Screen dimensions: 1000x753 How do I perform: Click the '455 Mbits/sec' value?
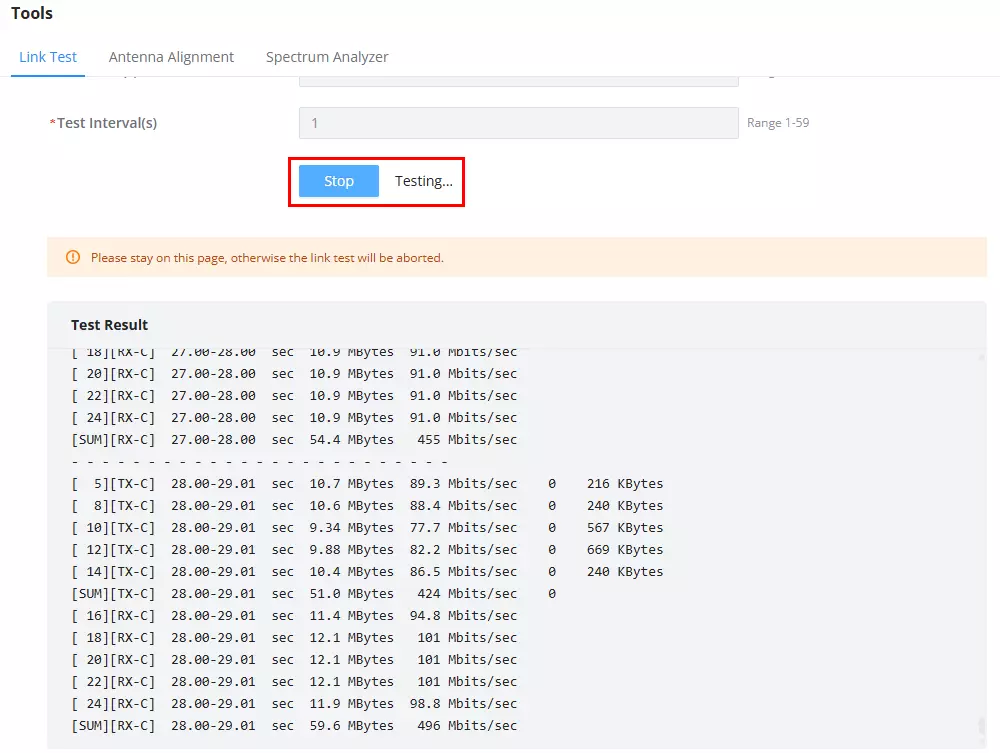tap(467, 439)
